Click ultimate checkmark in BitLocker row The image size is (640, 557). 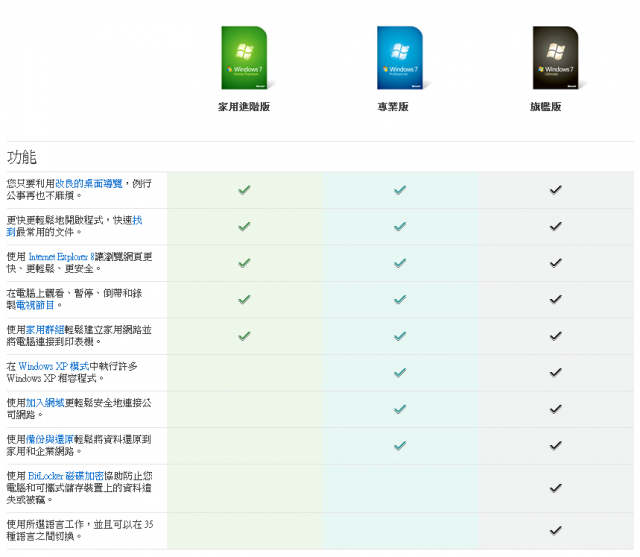coord(556,488)
